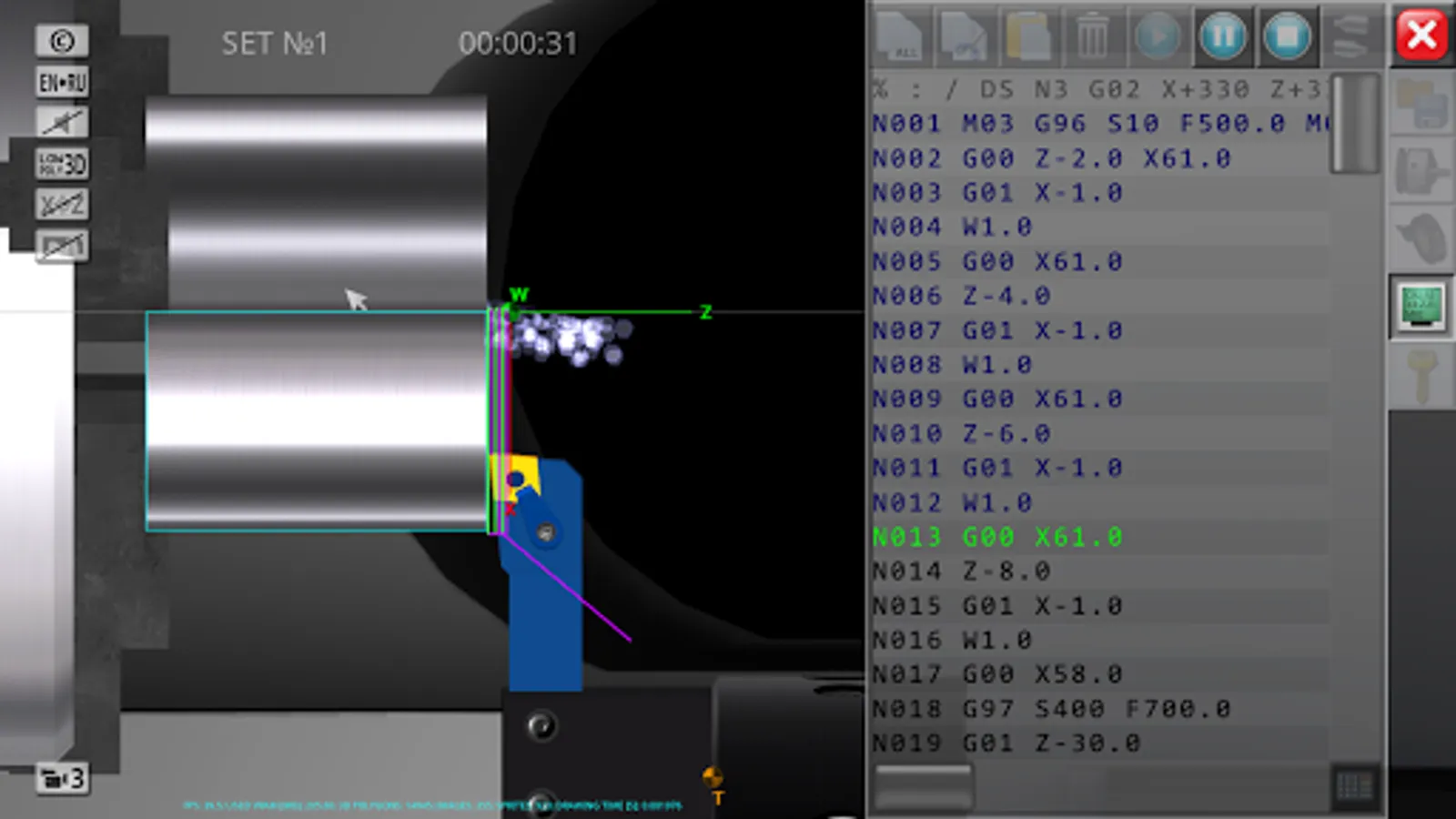Click the greyed-out play button
This screenshot has height=819, width=1456.
pyautogui.click(x=1158, y=36)
